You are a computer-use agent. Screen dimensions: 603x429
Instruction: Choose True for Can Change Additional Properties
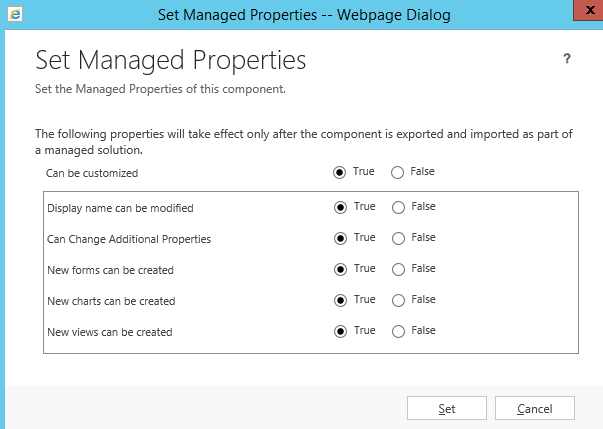coord(340,238)
